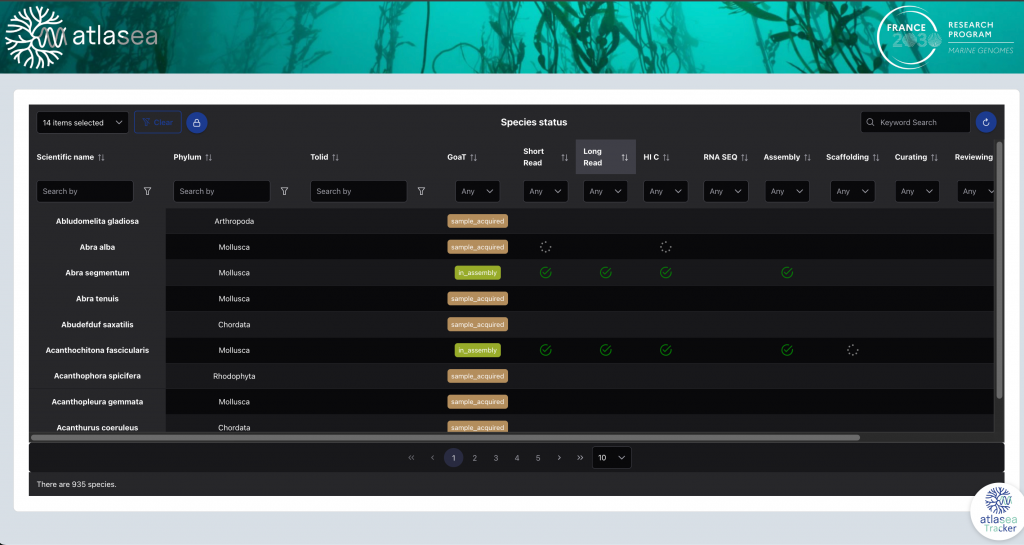This screenshot has width=1024, height=545.
Task: Open the Atlasea Tracker logo badge
Action: (x=997, y=510)
